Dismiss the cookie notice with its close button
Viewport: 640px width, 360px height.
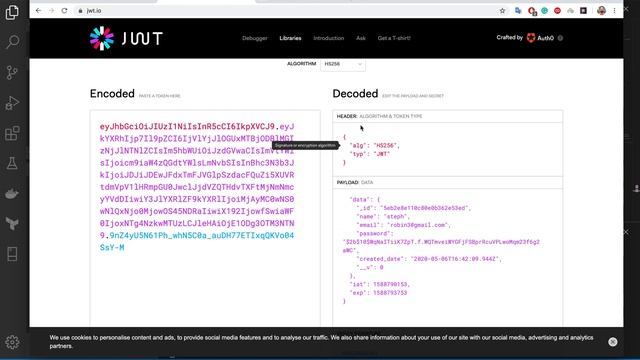pos(613,342)
